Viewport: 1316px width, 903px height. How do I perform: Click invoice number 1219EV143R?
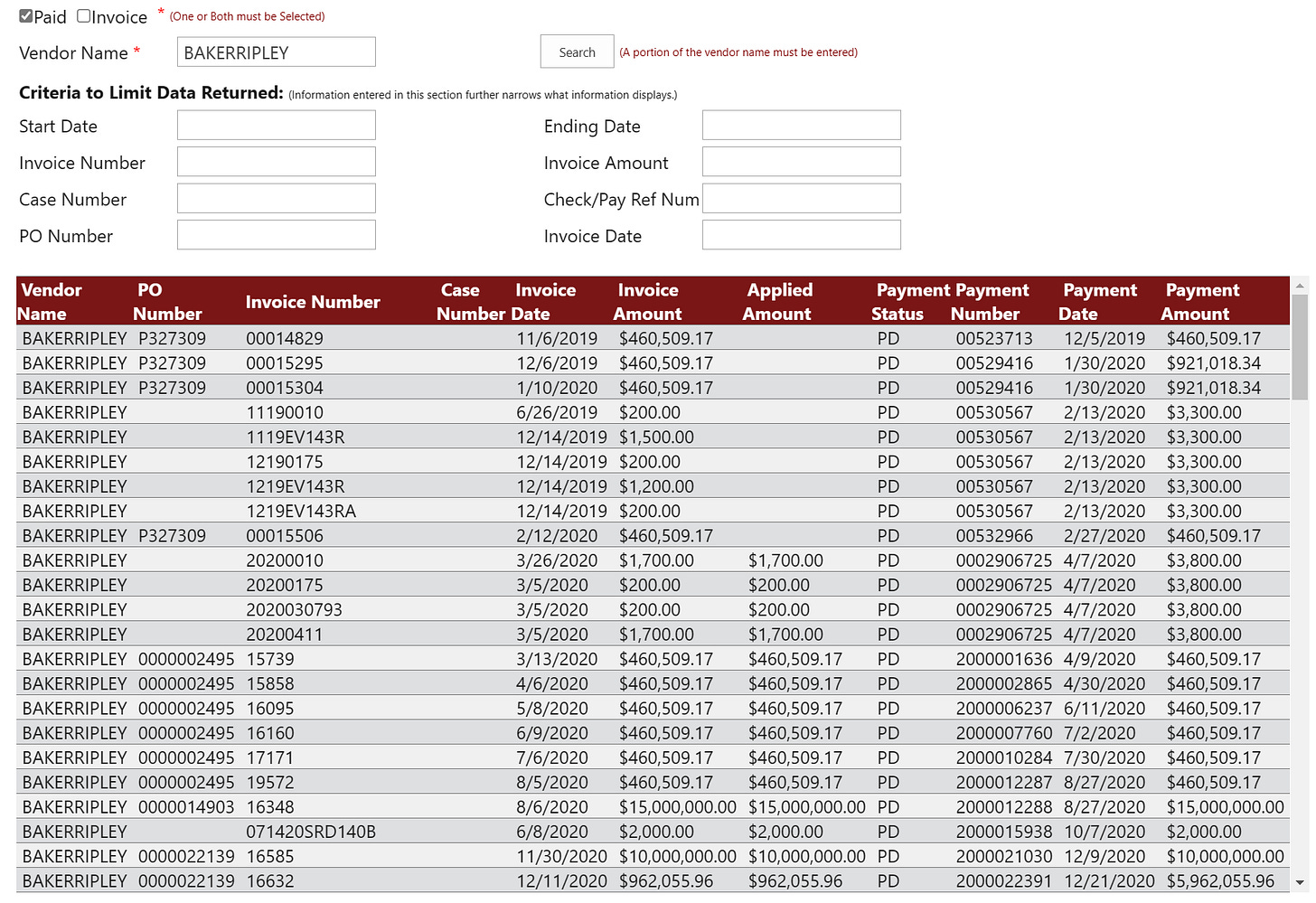point(296,486)
